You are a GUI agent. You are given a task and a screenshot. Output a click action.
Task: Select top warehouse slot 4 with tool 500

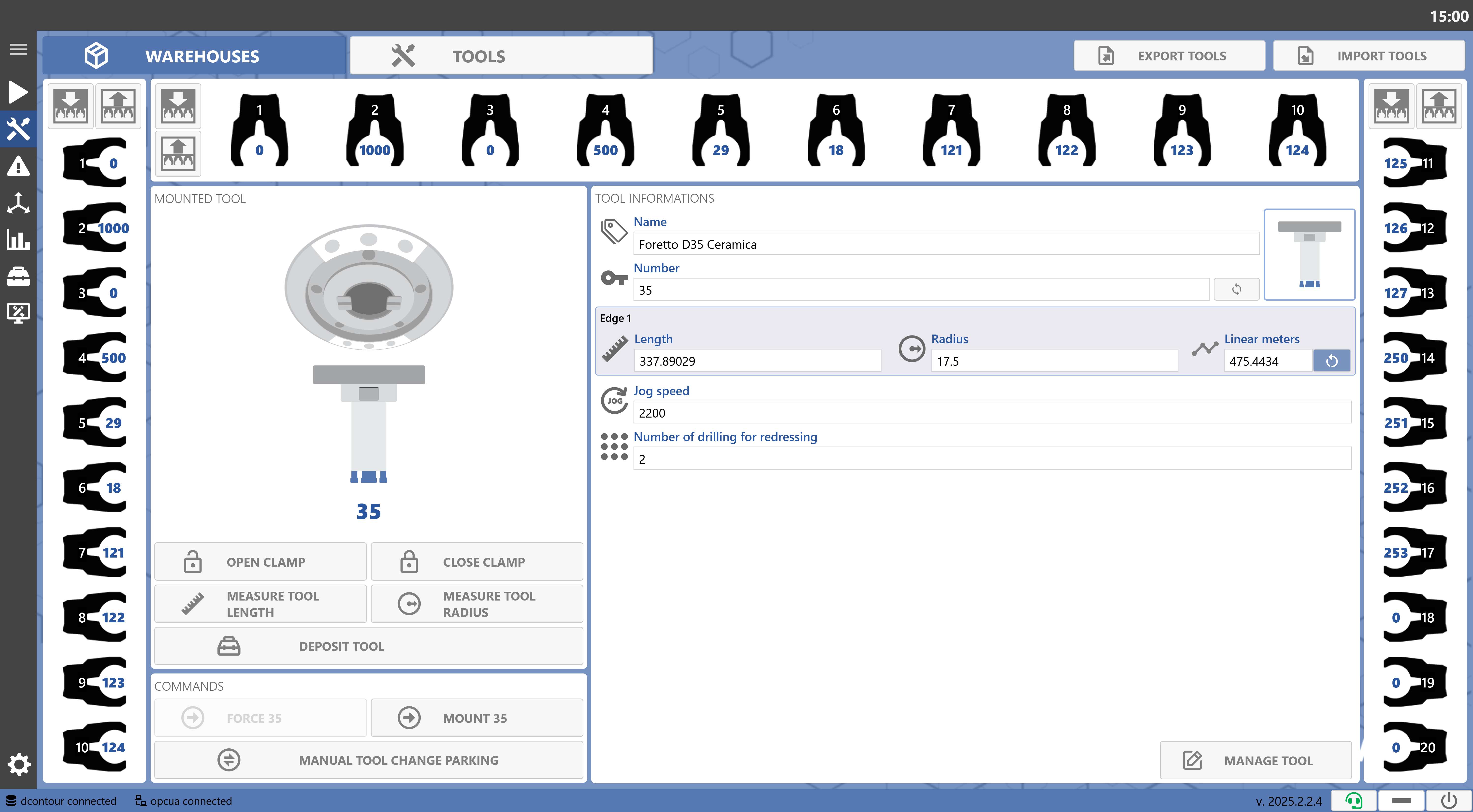pos(606,130)
